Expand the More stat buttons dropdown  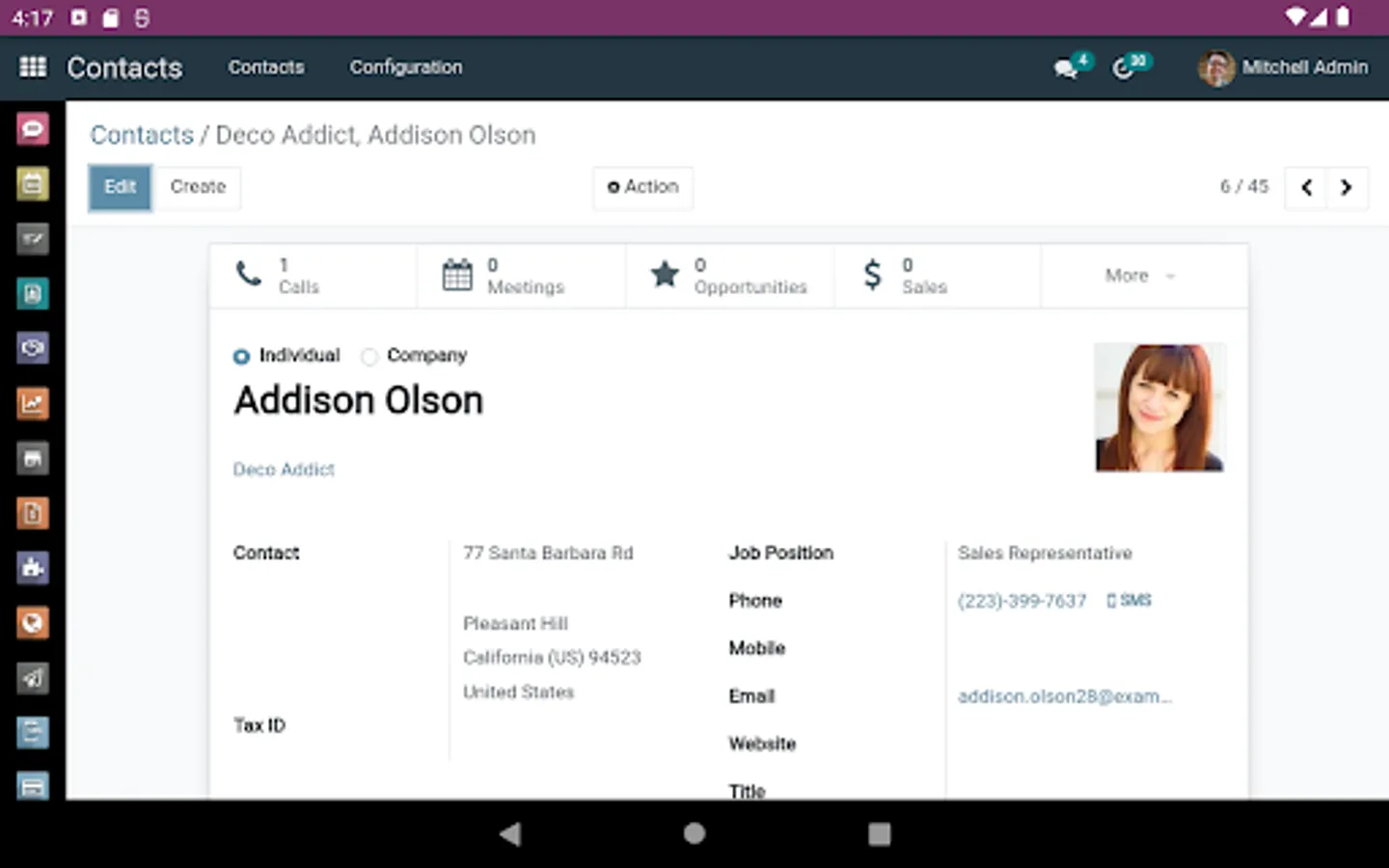point(1143,276)
